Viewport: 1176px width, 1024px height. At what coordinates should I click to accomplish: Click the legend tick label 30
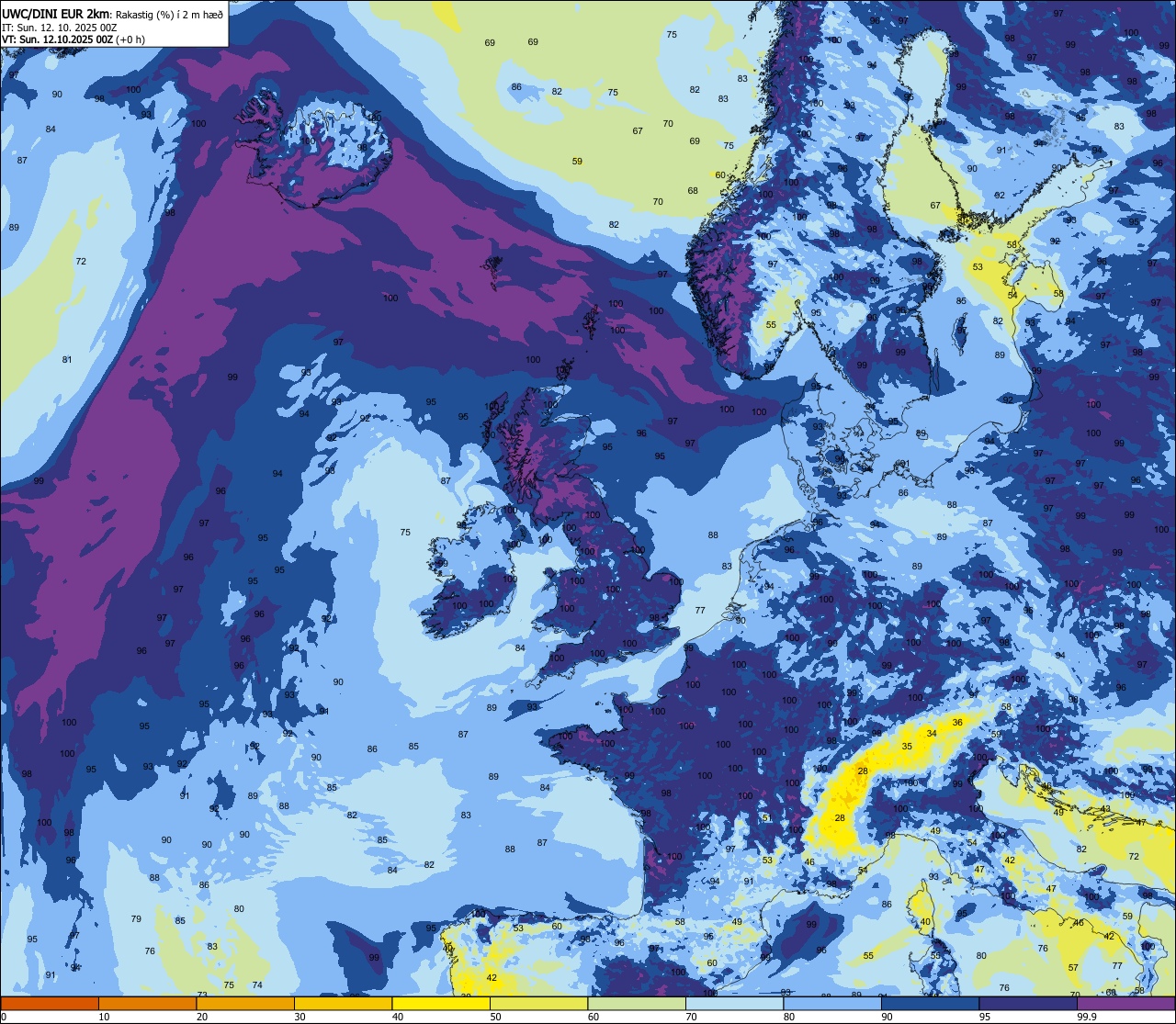coord(300,1017)
